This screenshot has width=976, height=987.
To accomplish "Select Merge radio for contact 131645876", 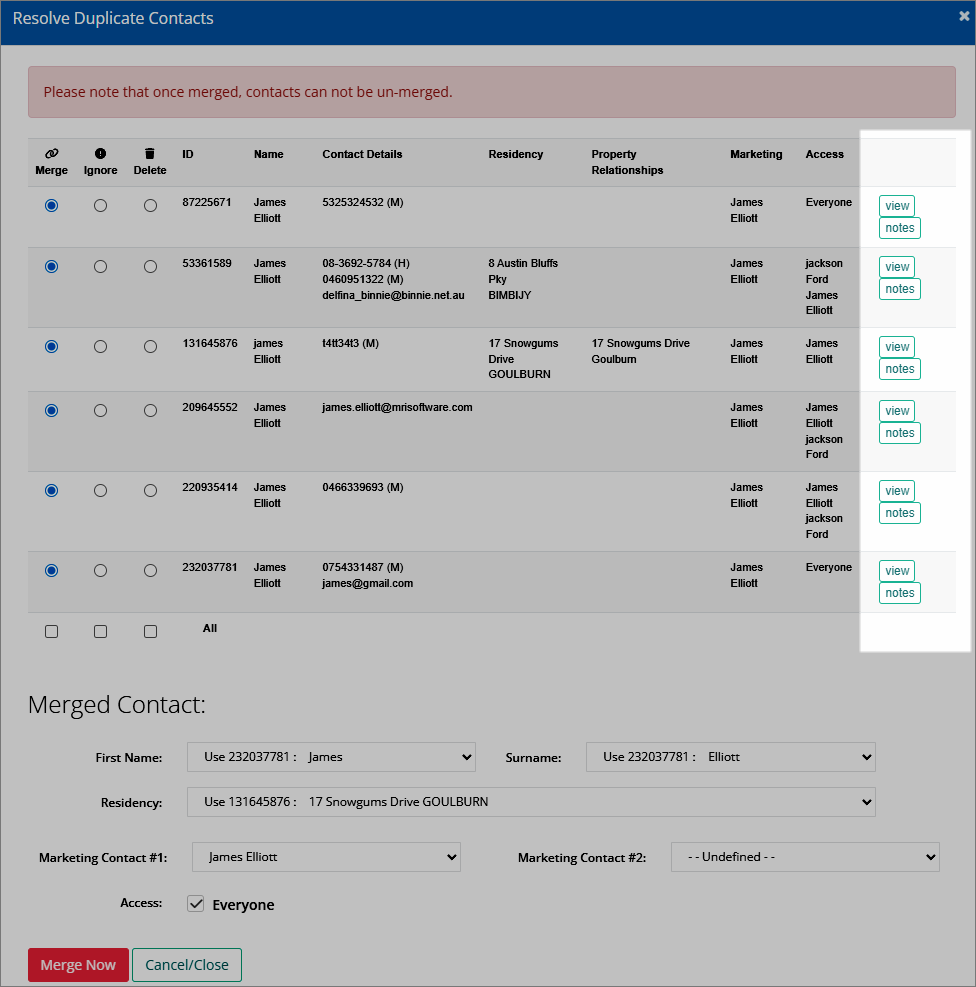I will coord(52,347).
